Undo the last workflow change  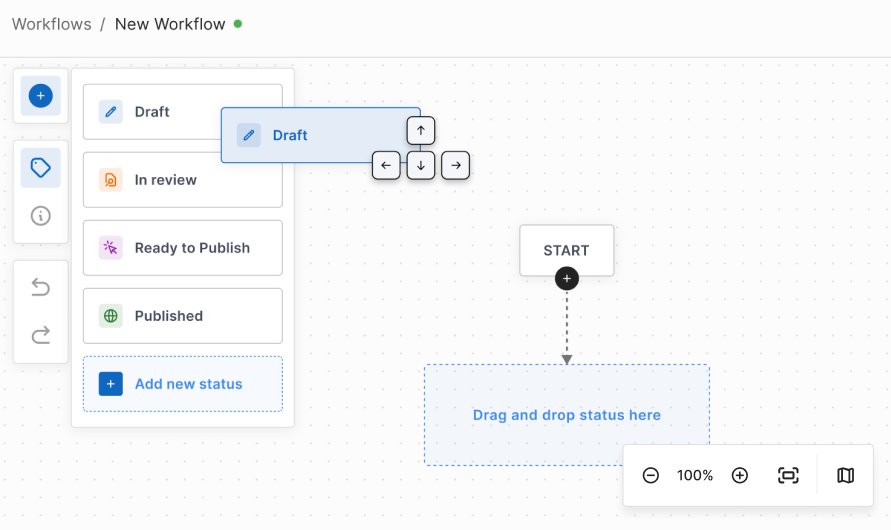coord(40,287)
